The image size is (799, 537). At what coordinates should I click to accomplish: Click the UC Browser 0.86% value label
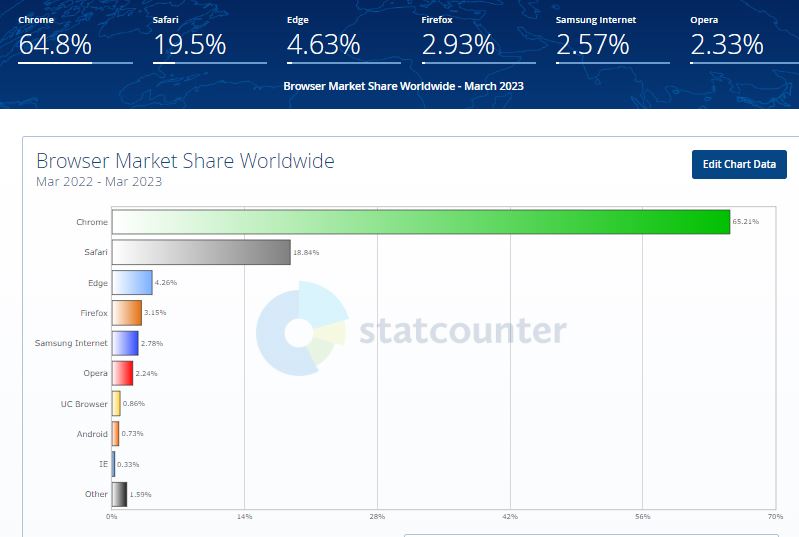[x=134, y=404]
